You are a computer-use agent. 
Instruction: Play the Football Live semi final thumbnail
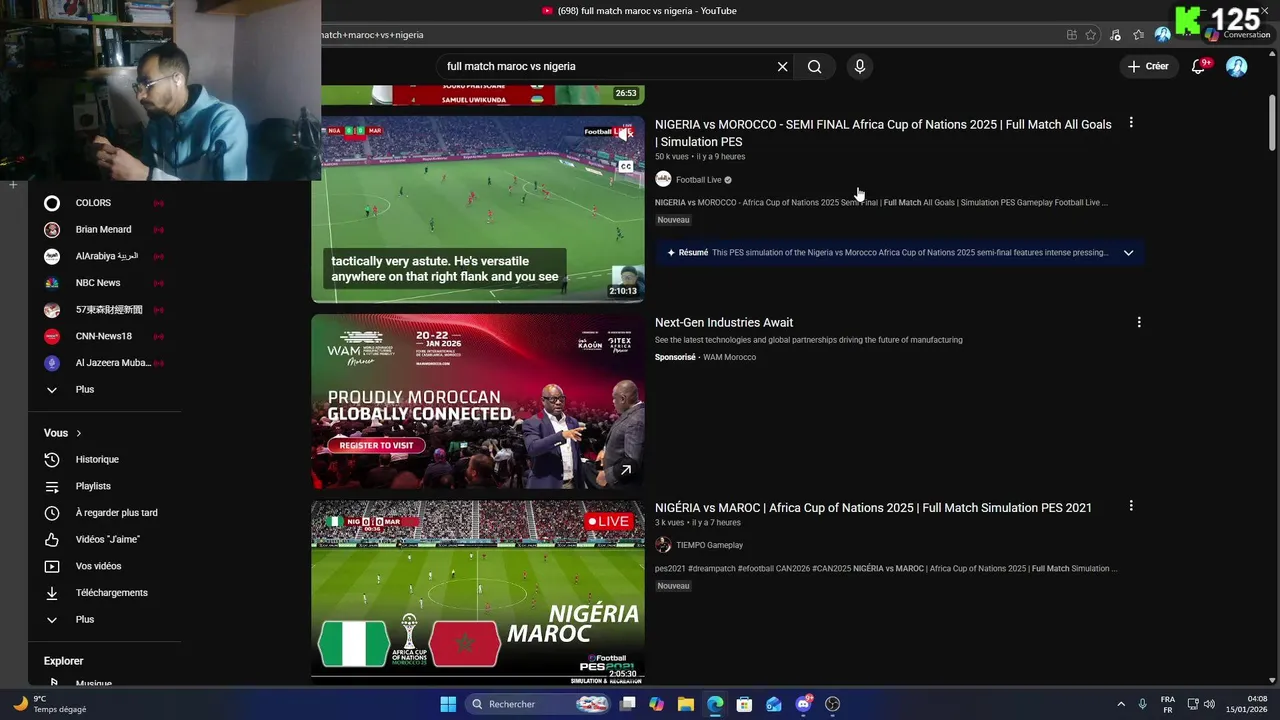tap(478, 209)
